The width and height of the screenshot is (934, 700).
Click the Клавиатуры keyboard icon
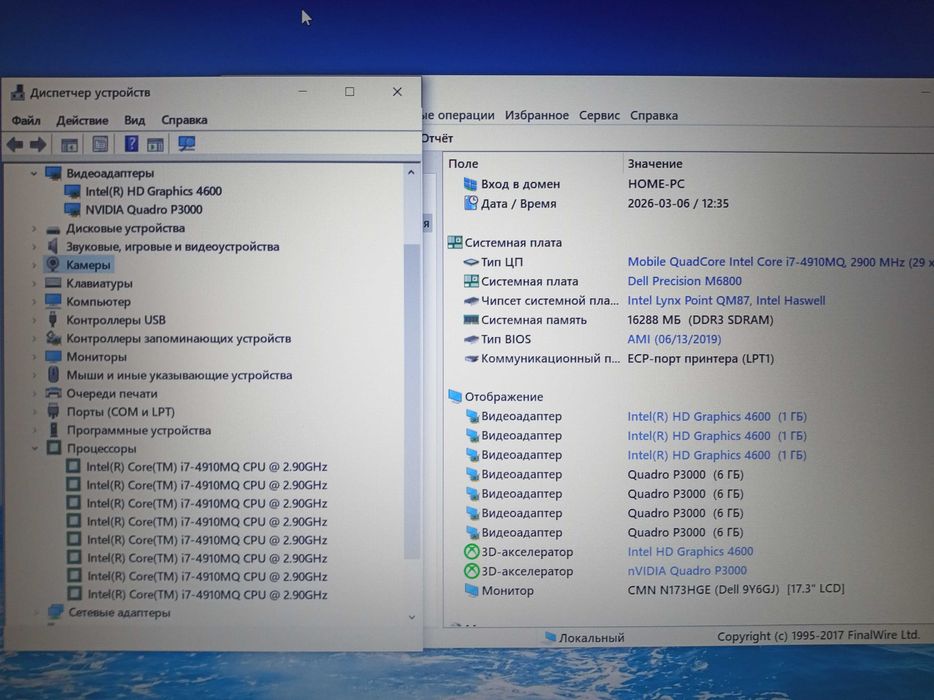click(53, 283)
